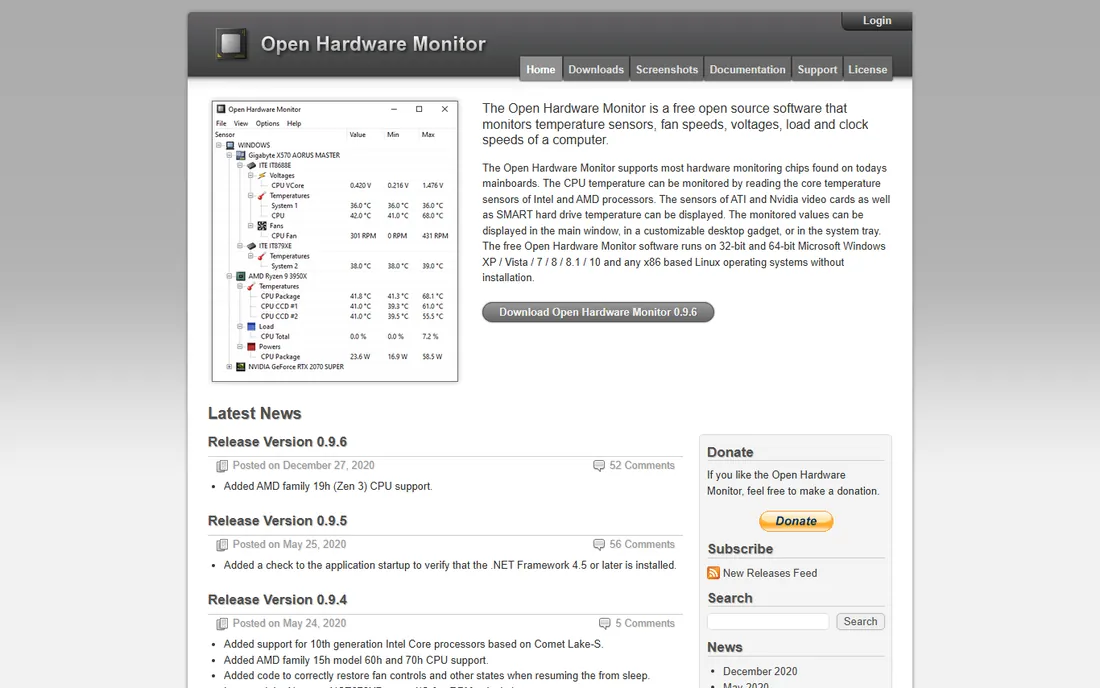1100x688 pixels.
Task: Collapse the Powers node in screenshot
Action: click(x=240, y=346)
